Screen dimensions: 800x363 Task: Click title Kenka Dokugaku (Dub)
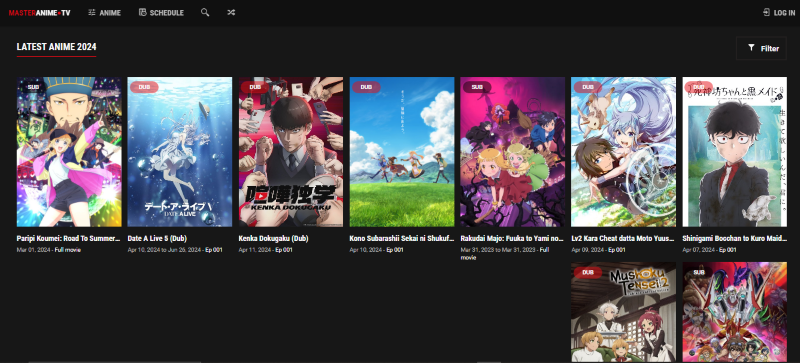click(x=273, y=238)
